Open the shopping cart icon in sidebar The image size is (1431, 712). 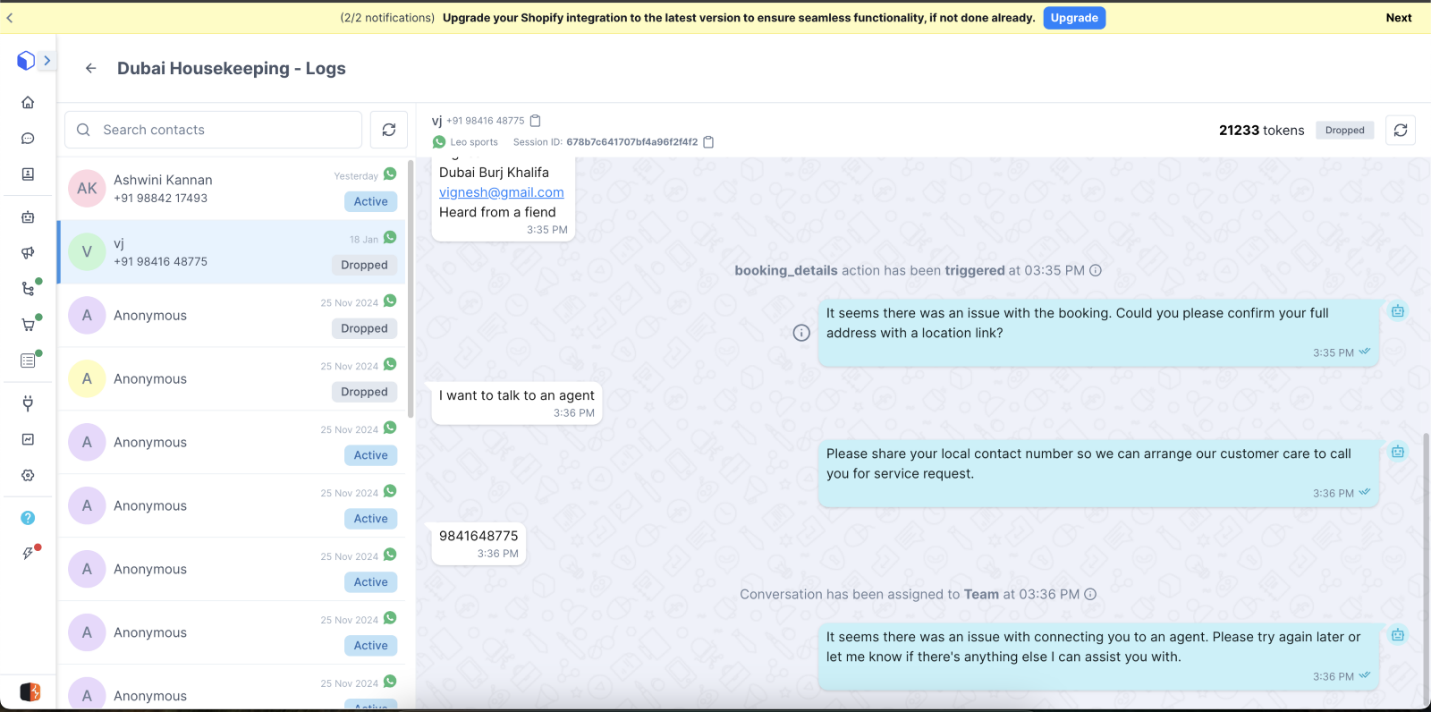pos(28,324)
